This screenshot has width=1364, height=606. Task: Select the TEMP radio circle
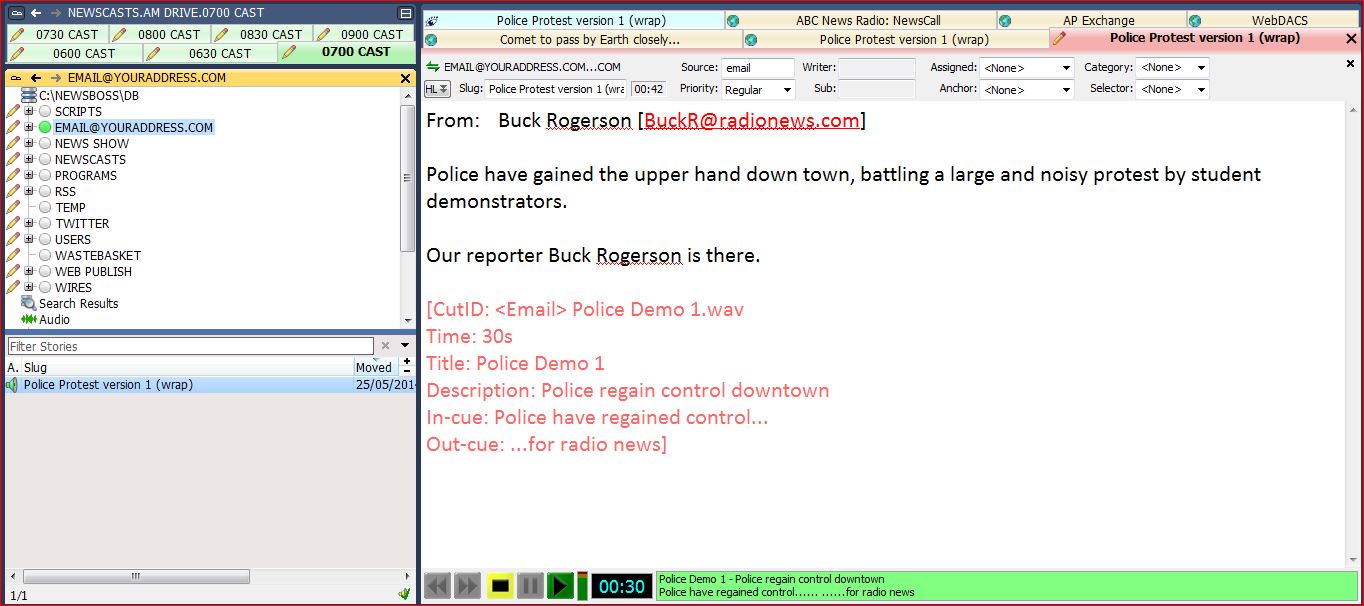click(x=45, y=207)
